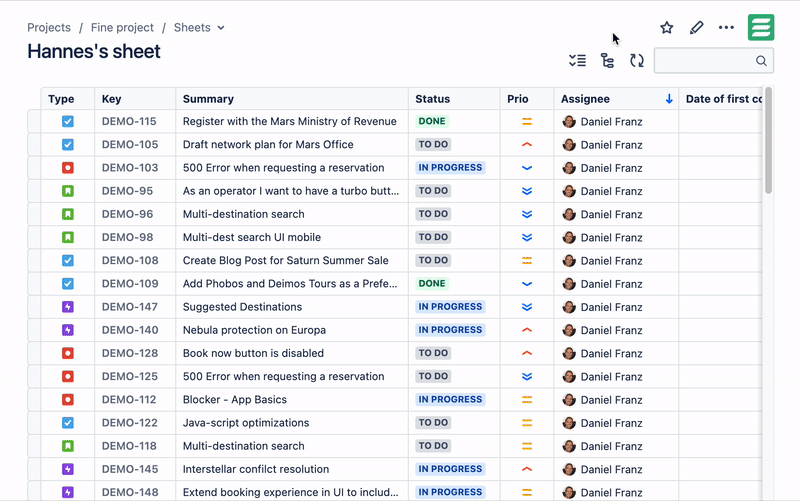The image size is (800, 501).
Task: Click the pencil edit icon
Action: 696,28
